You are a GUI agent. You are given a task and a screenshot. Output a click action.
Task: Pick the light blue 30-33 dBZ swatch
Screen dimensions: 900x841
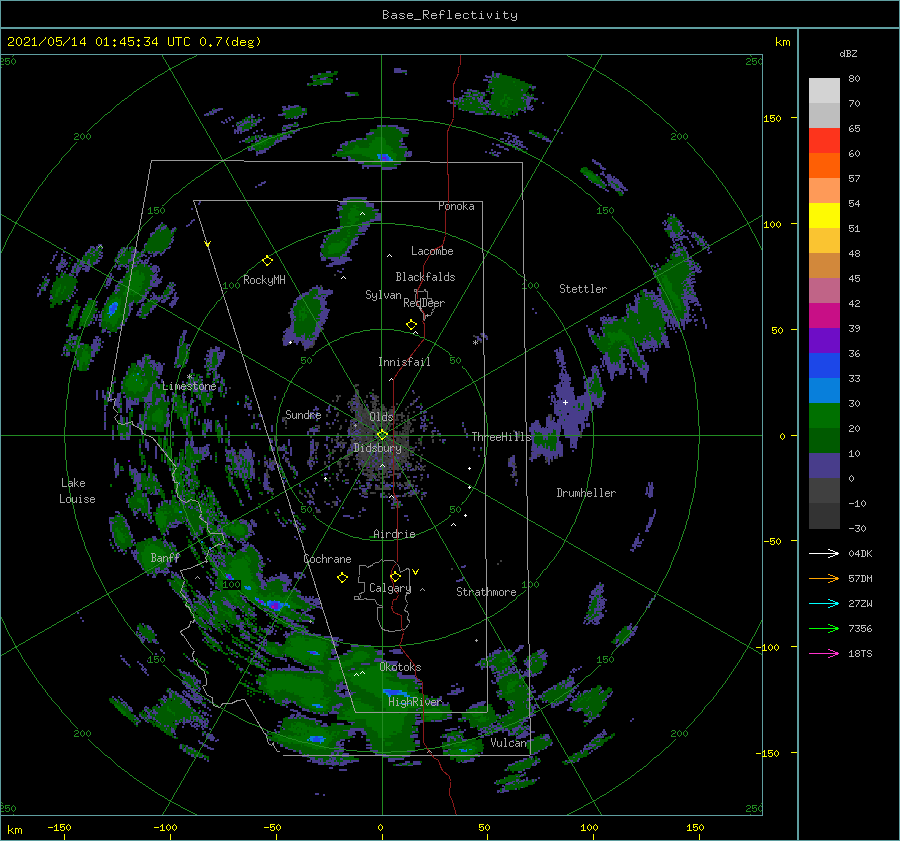[824, 391]
